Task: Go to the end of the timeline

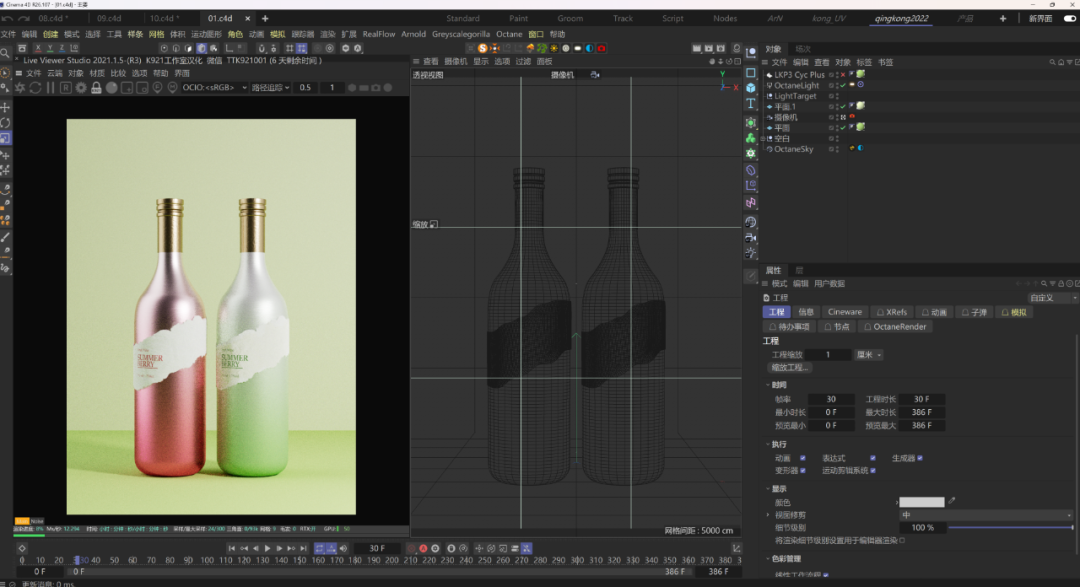Action: [x=303, y=548]
